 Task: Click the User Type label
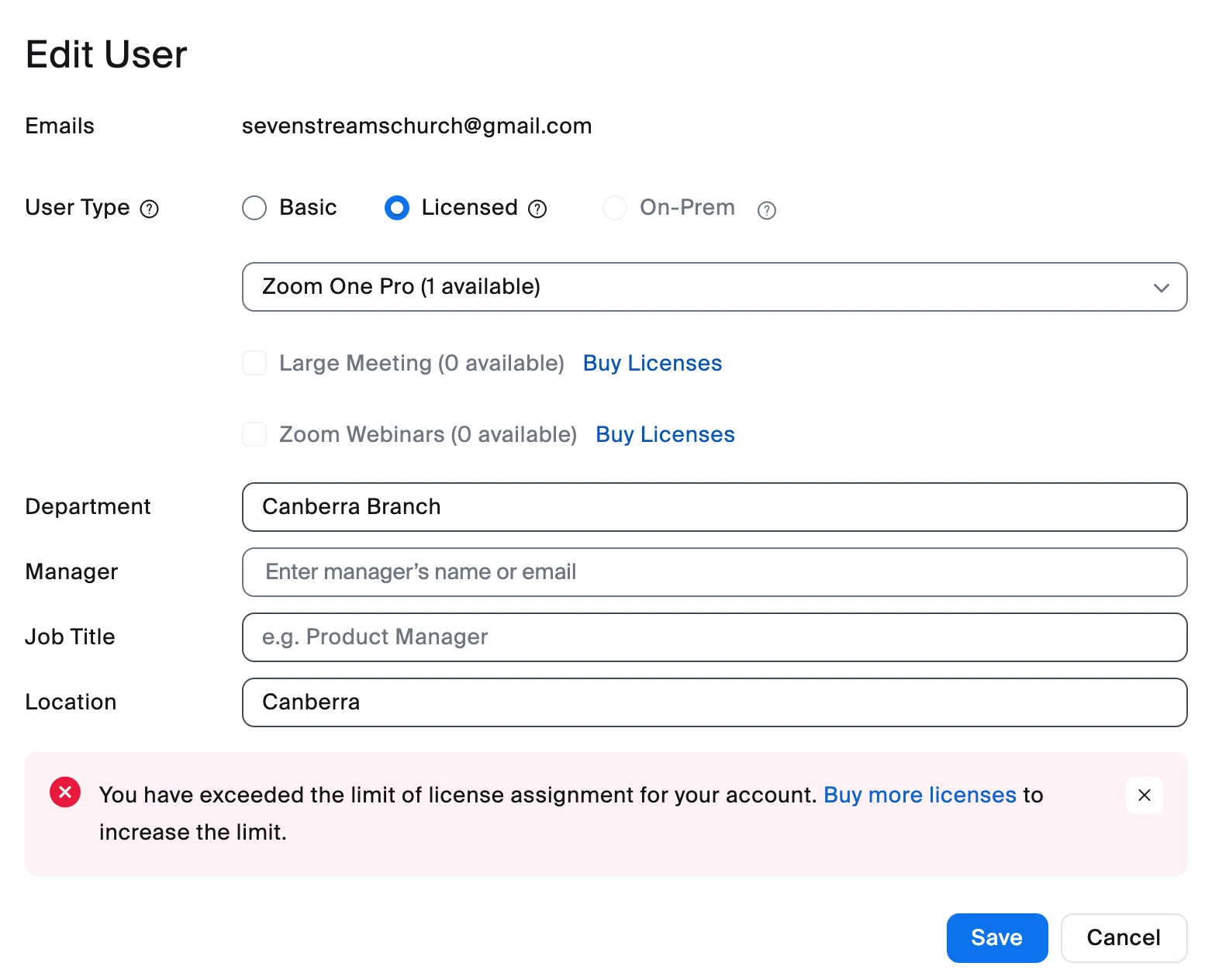(78, 208)
